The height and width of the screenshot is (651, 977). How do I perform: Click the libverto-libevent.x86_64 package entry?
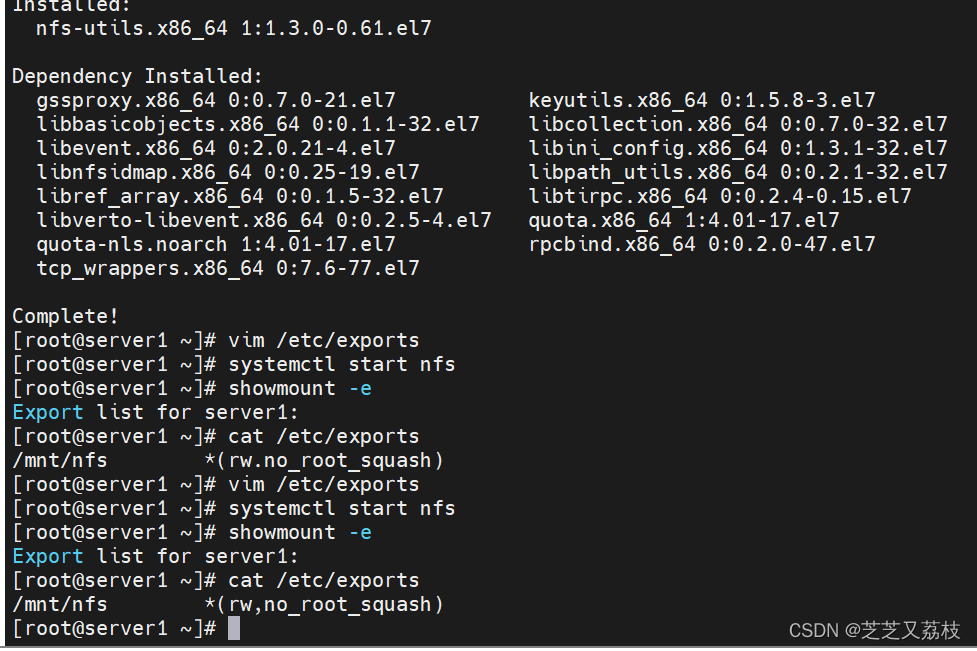pyautogui.click(x=264, y=220)
